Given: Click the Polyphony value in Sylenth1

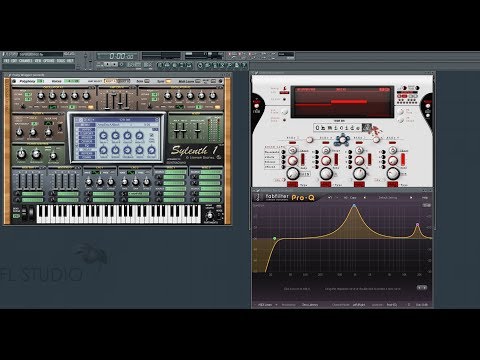Looking at the screenshot, I should pyautogui.click(x=40, y=81).
